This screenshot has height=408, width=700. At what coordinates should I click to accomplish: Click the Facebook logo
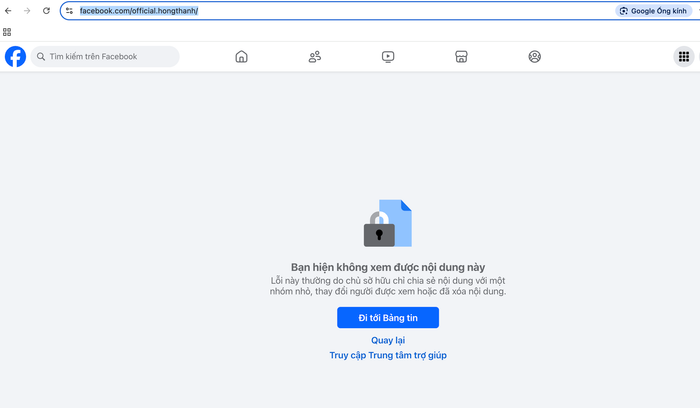coord(15,57)
